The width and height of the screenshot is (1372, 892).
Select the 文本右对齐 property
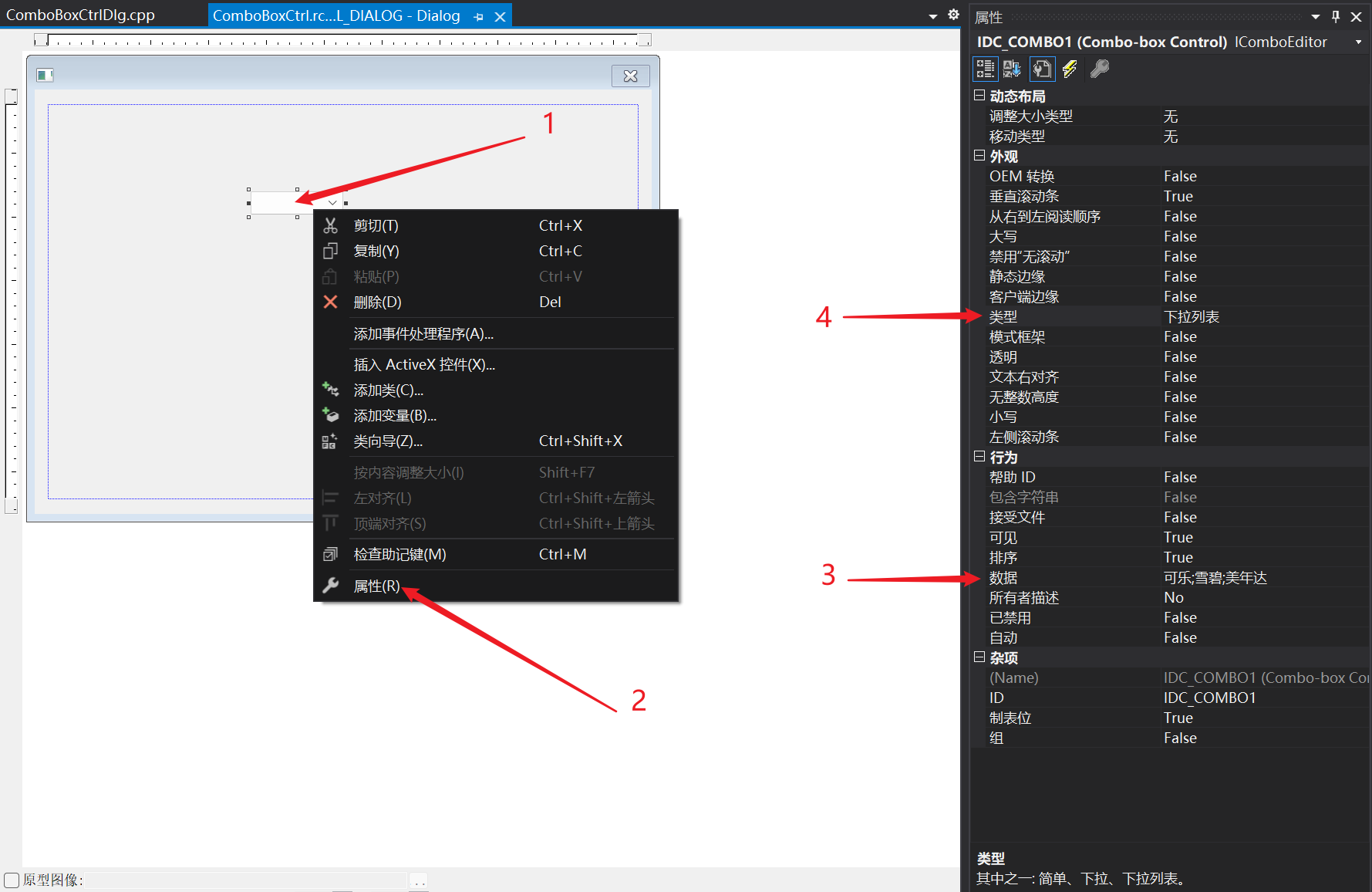point(1170,377)
